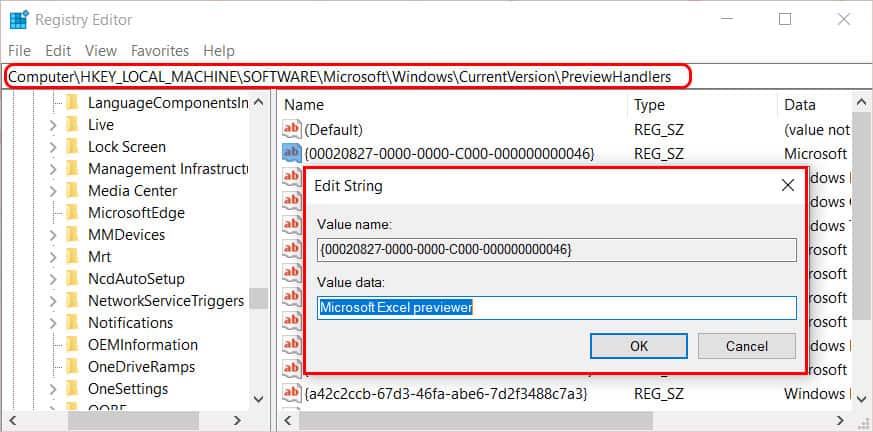Image resolution: width=873 pixels, height=432 pixels.
Task: Select the (Default) value name
Action: point(333,130)
